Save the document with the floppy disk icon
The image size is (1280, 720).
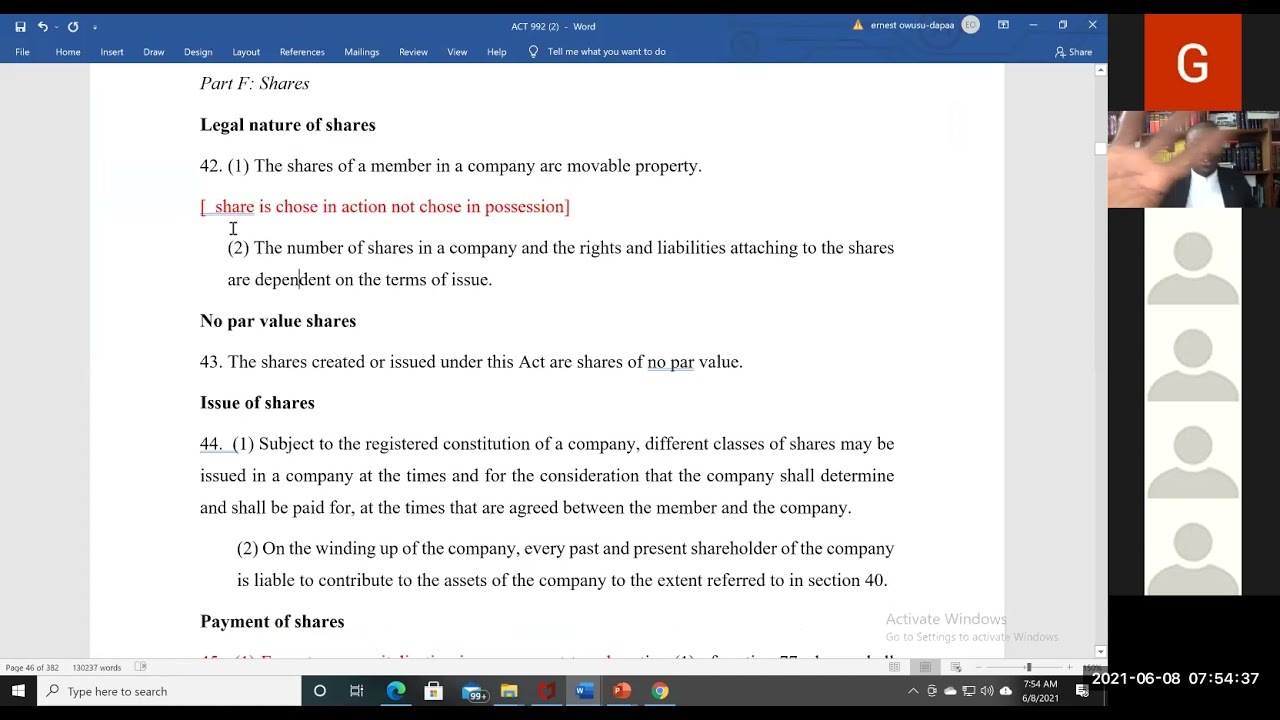[20, 26]
